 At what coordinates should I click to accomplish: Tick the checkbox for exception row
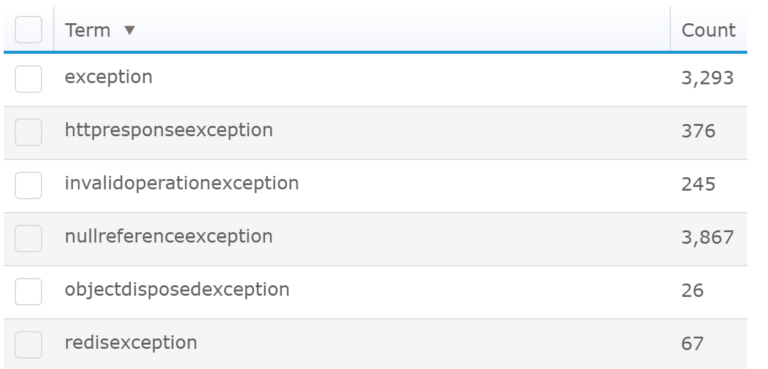point(28,79)
